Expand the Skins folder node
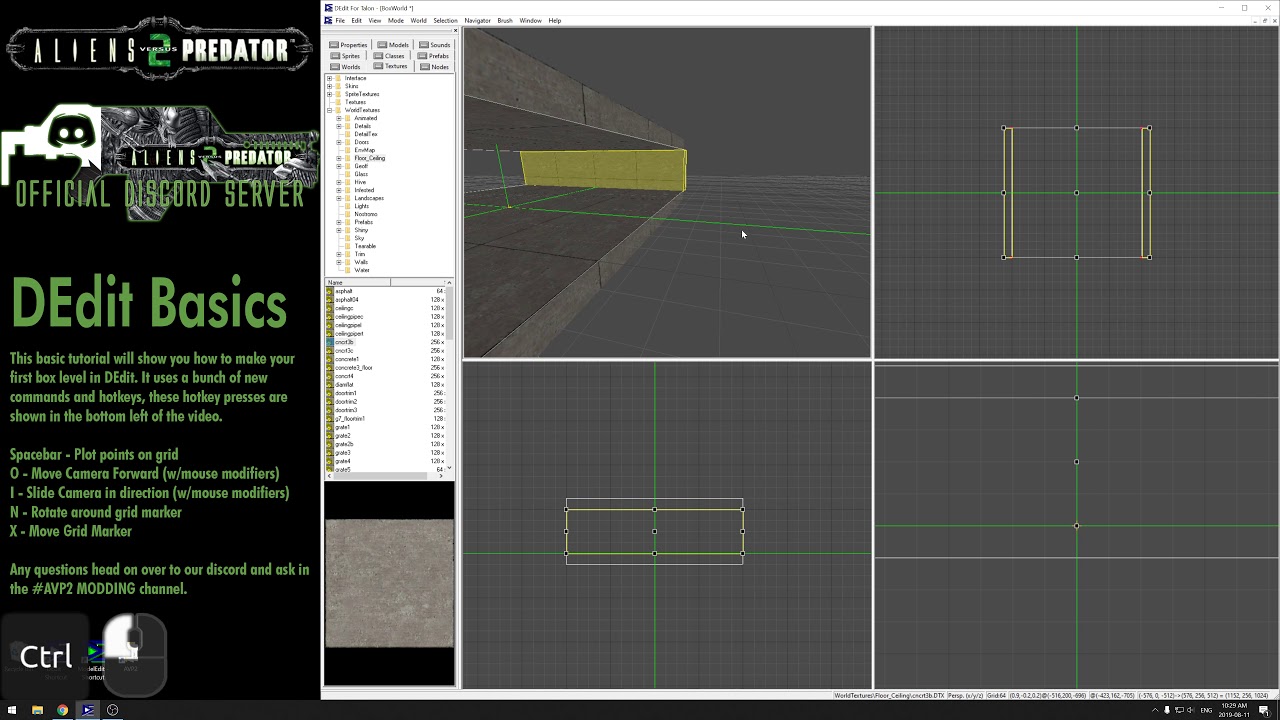This screenshot has height=720, width=1280. pos(329,86)
